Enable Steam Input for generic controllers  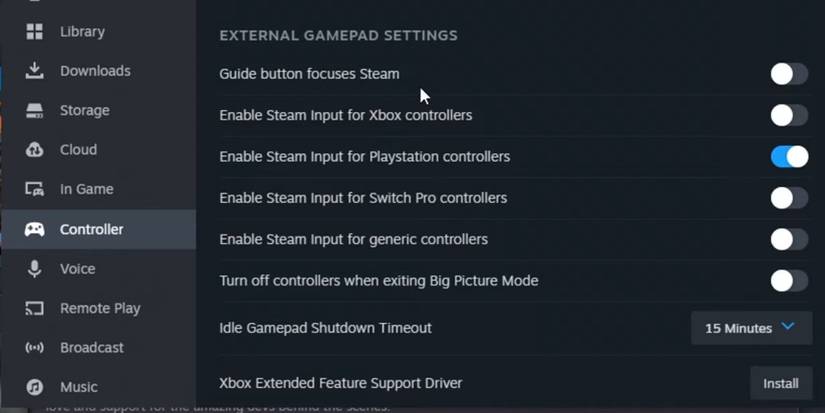789,239
